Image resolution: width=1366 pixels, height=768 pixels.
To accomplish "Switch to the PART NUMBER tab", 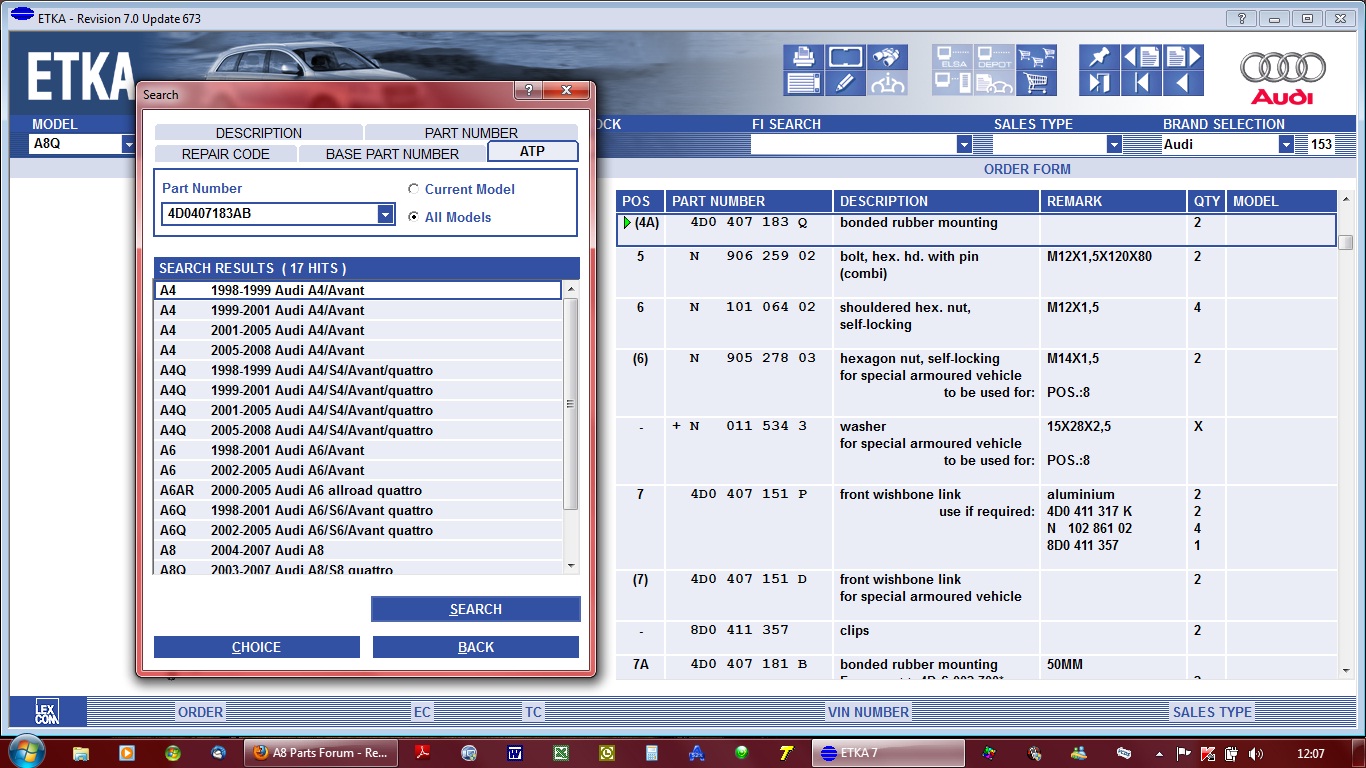I will (x=471, y=133).
